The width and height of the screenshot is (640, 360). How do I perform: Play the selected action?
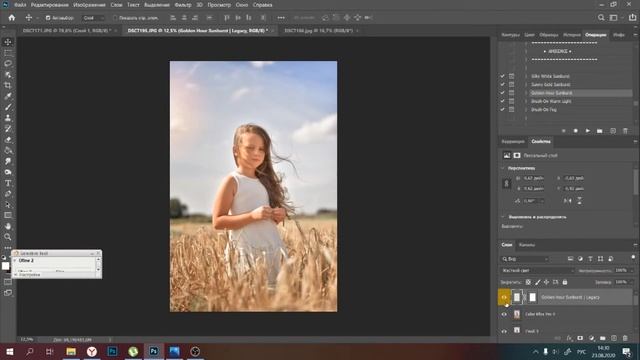tap(588, 131)
